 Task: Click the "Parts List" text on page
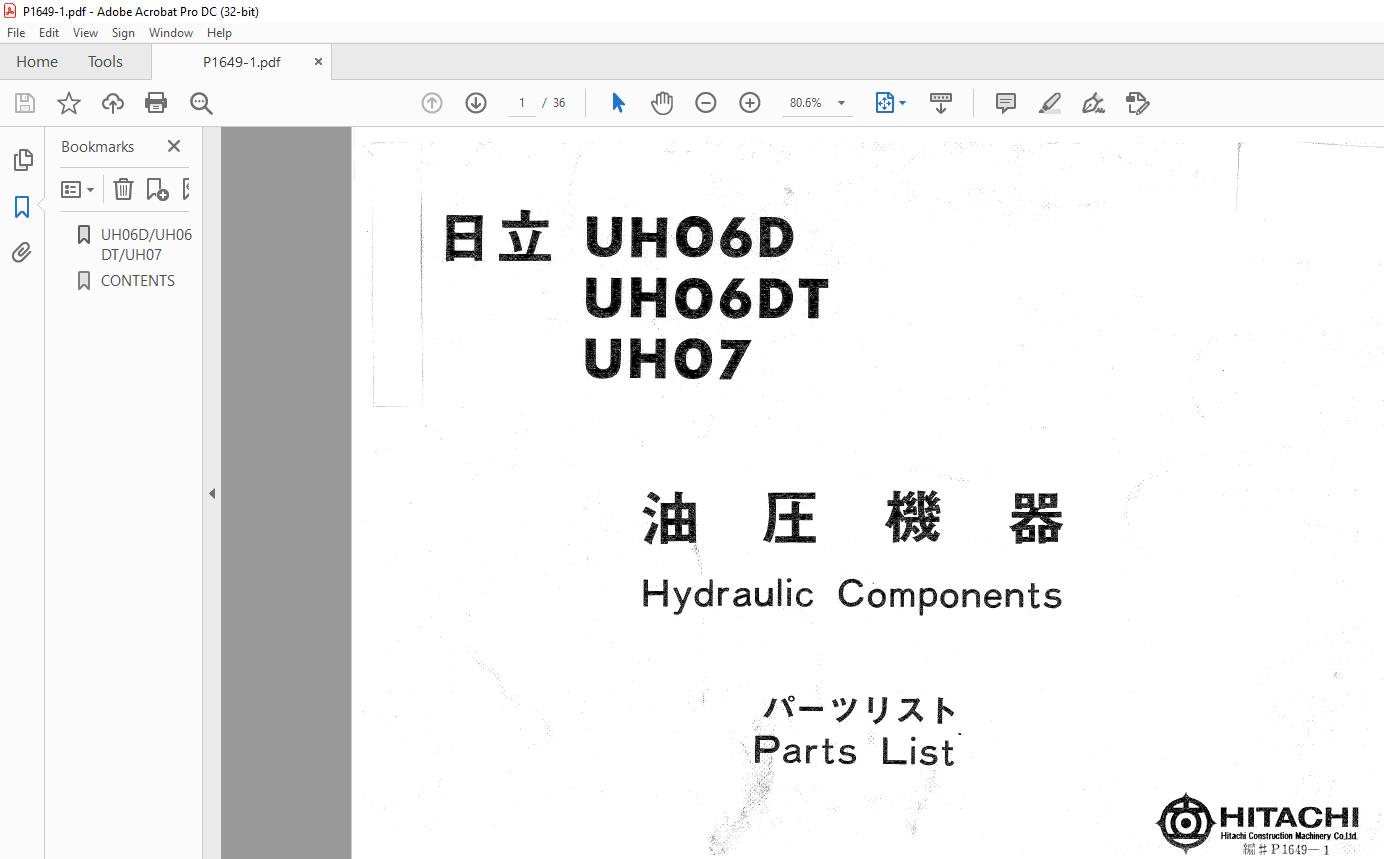tap(854, 750)
